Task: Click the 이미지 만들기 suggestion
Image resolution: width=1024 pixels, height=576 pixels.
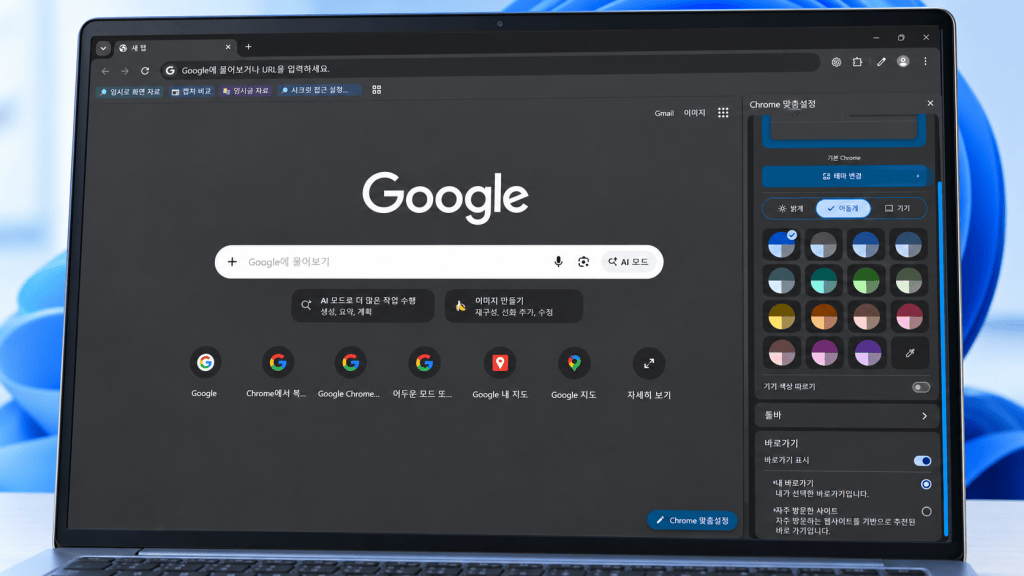Action: pos(514,306)
